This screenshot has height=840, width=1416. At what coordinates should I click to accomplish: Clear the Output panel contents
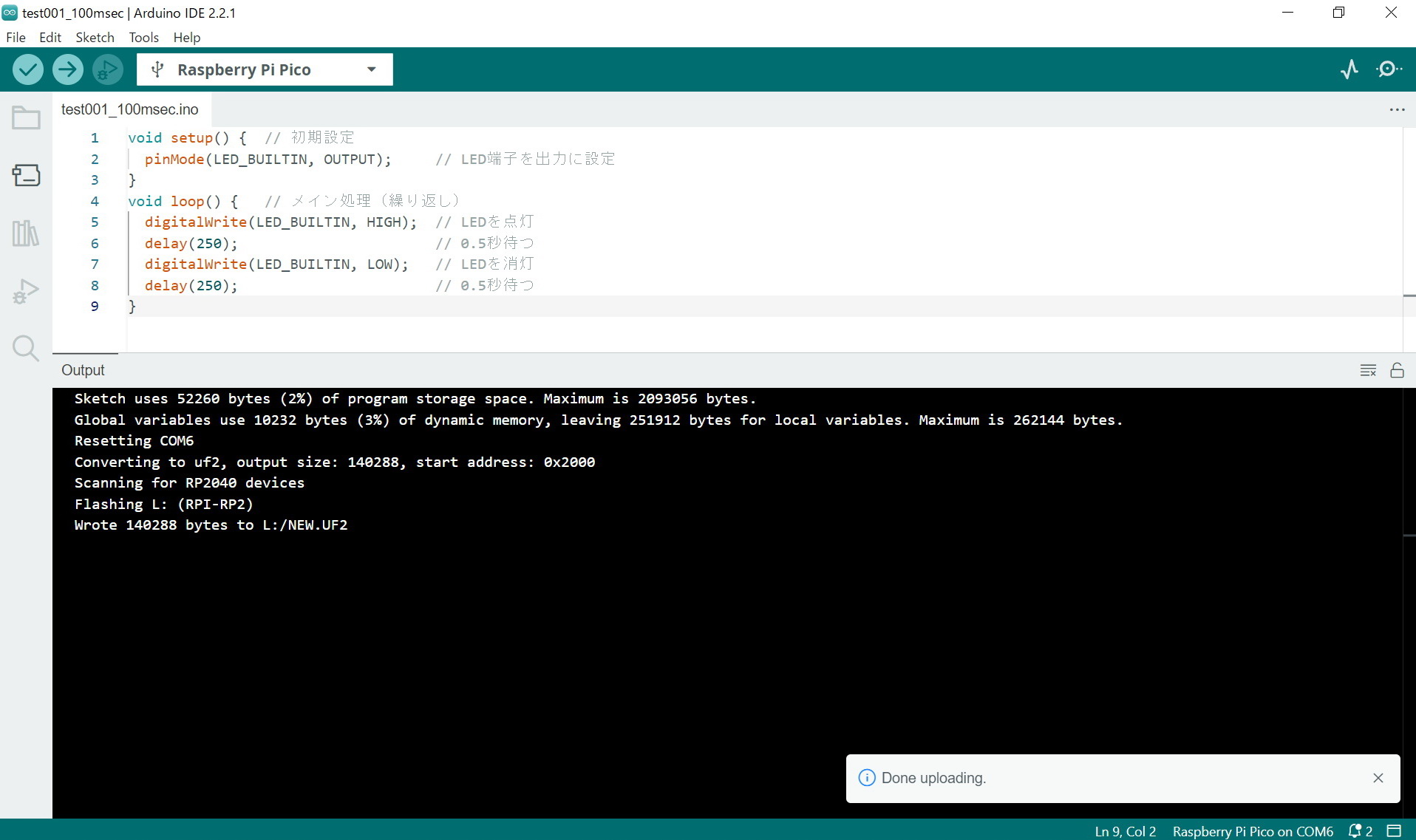pos(1368,370)
